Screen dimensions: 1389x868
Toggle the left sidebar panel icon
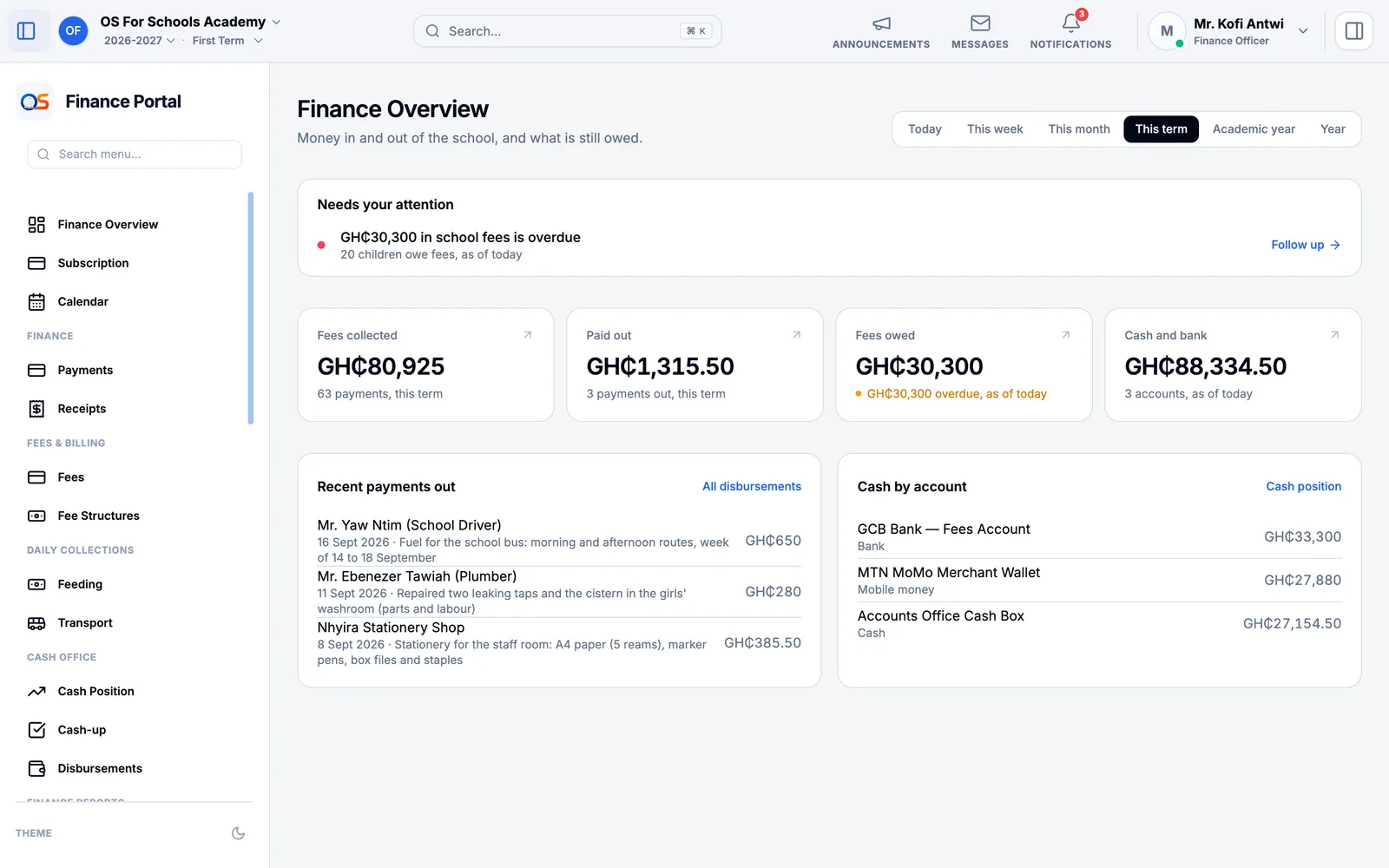26,31
